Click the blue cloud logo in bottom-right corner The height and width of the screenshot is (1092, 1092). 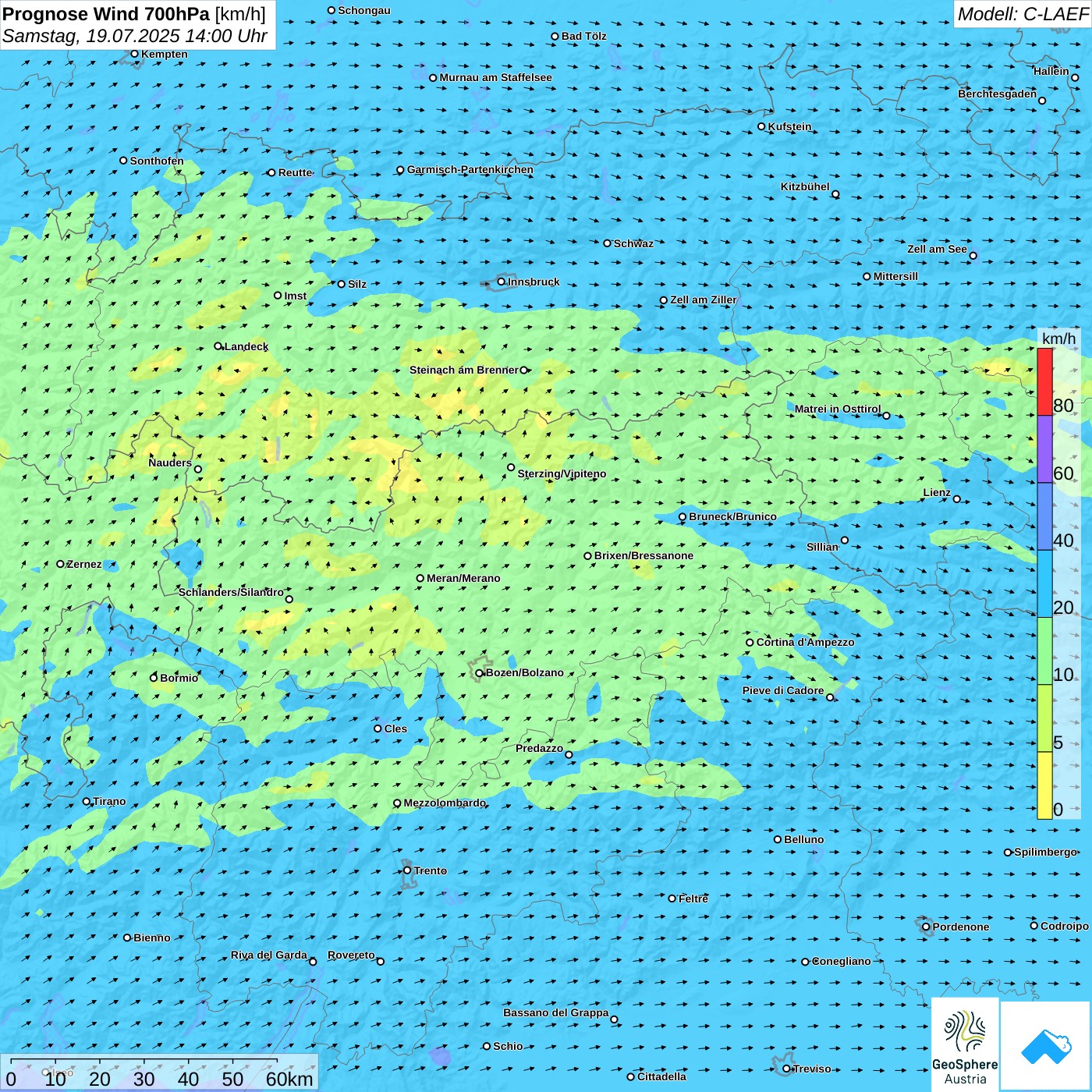pyautogui.click(x=1046, y=1045)
